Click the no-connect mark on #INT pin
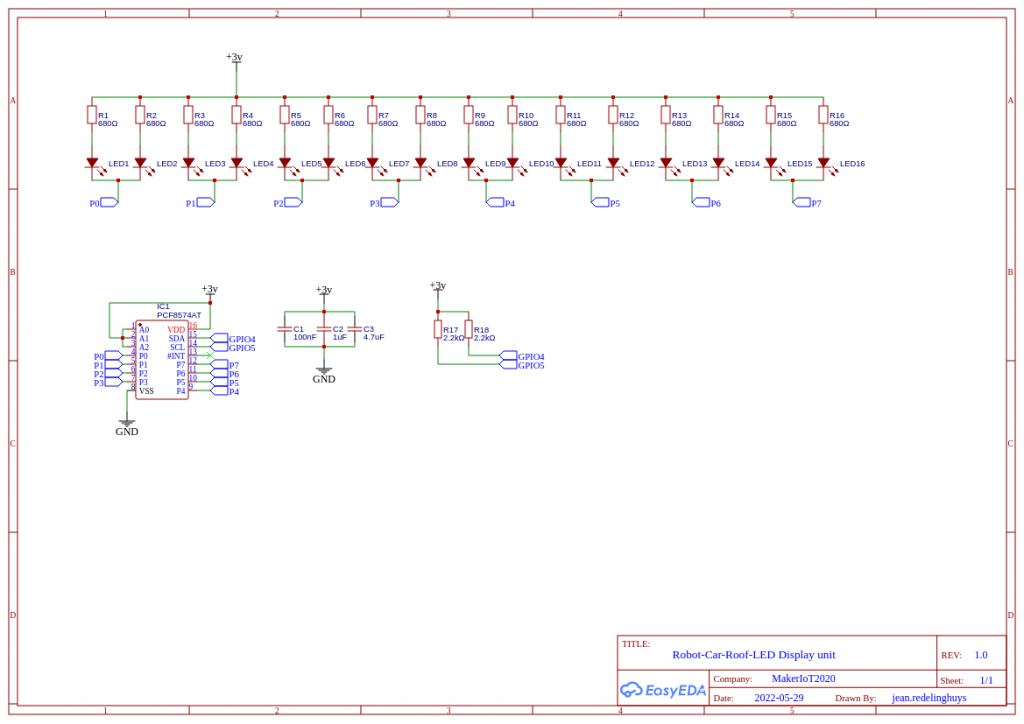 [210, 356]
